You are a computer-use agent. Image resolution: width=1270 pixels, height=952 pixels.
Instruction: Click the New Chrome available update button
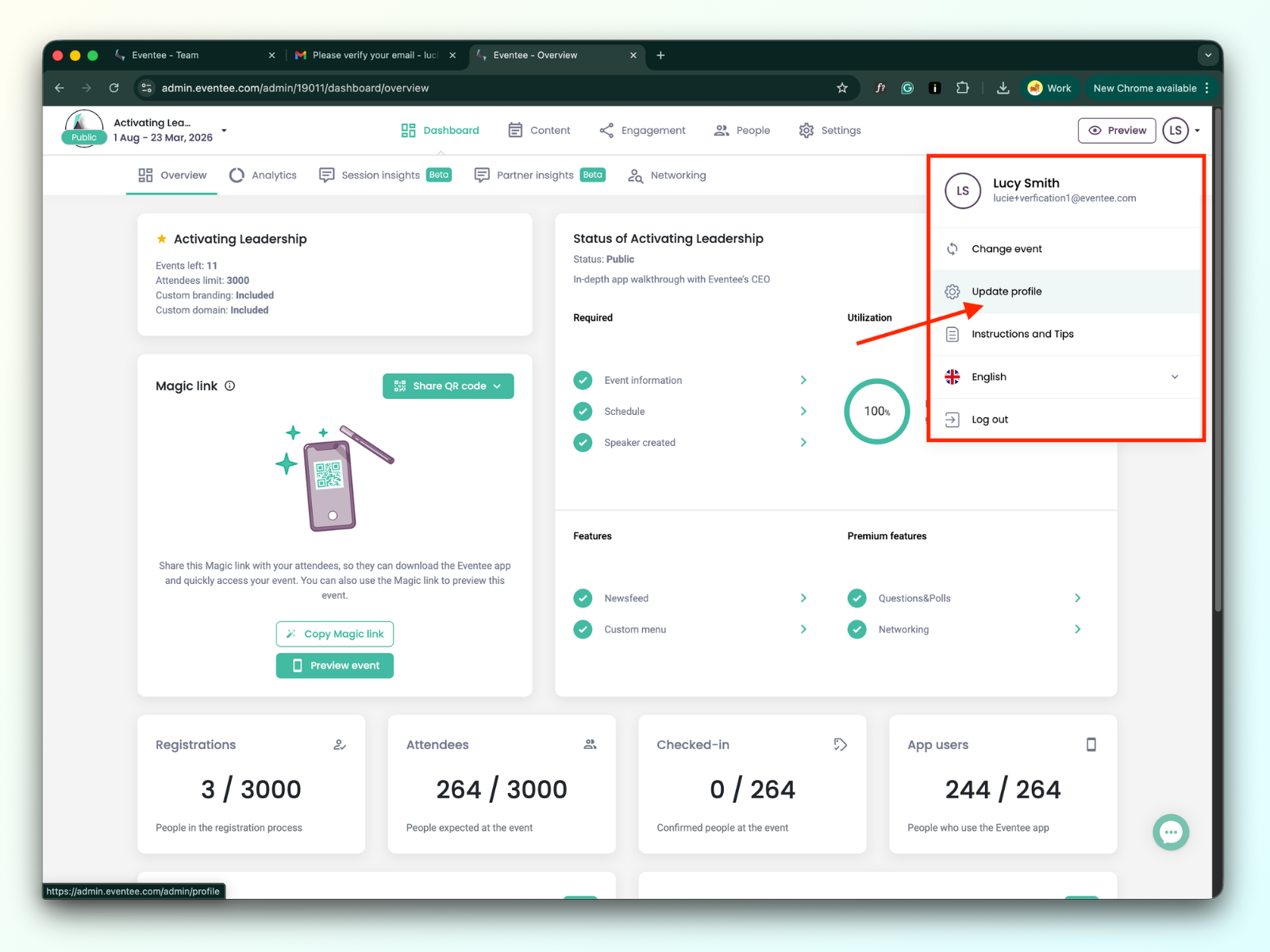click(x=1152, y=88)
